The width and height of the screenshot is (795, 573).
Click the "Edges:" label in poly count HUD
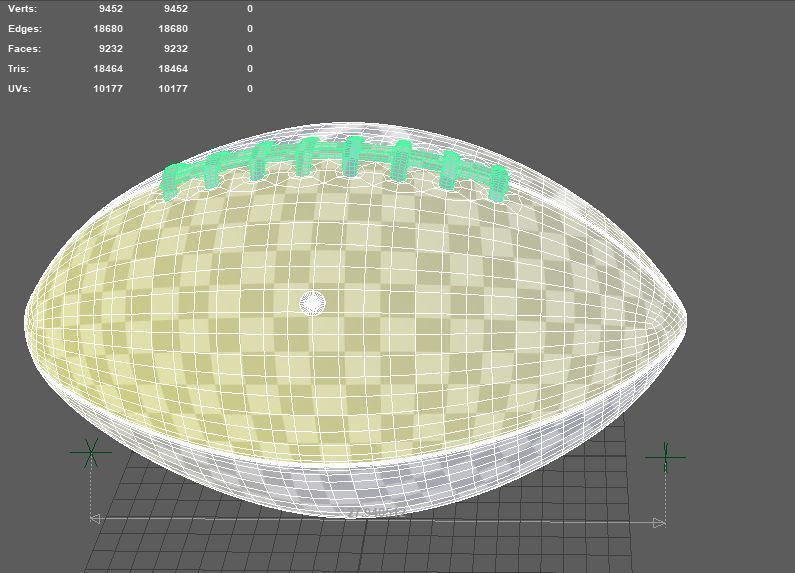[x=25, y=28]
